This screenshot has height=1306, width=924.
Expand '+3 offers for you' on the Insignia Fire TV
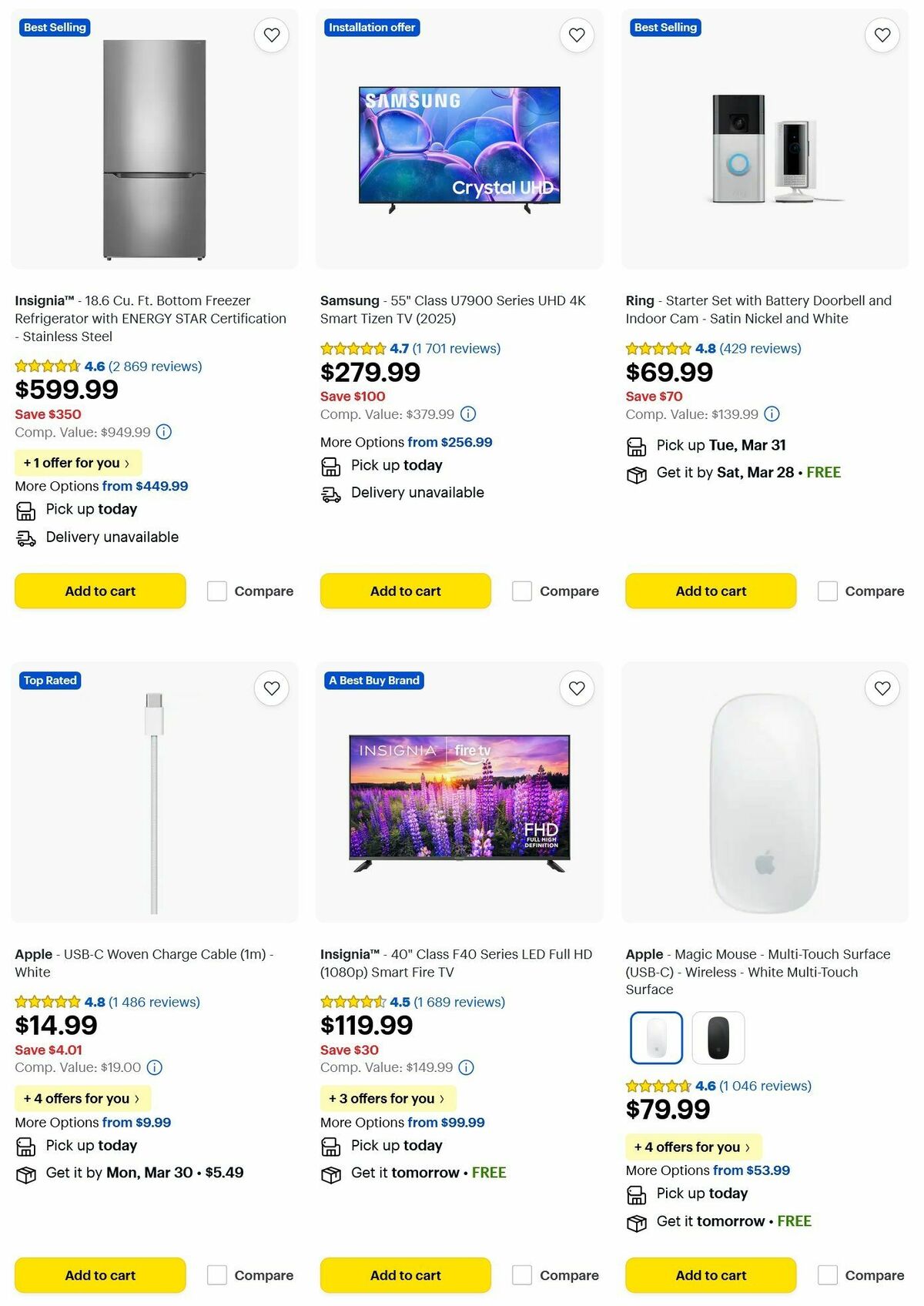click(x=387, y=1099)
